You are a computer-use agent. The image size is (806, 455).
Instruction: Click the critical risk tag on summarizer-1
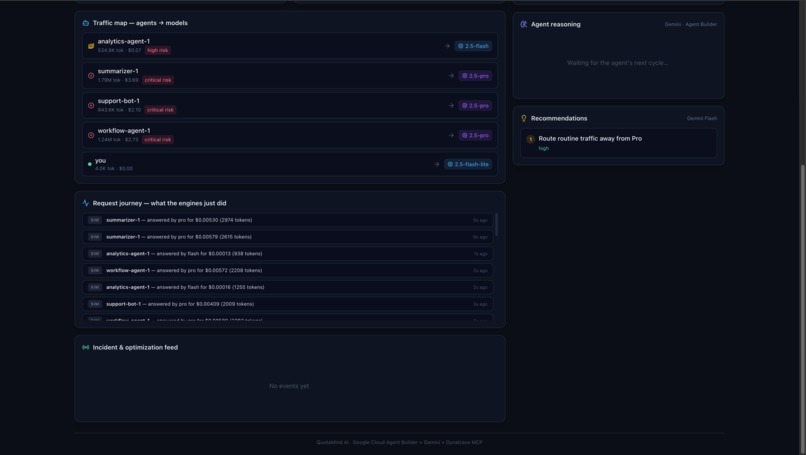(158, 80)
